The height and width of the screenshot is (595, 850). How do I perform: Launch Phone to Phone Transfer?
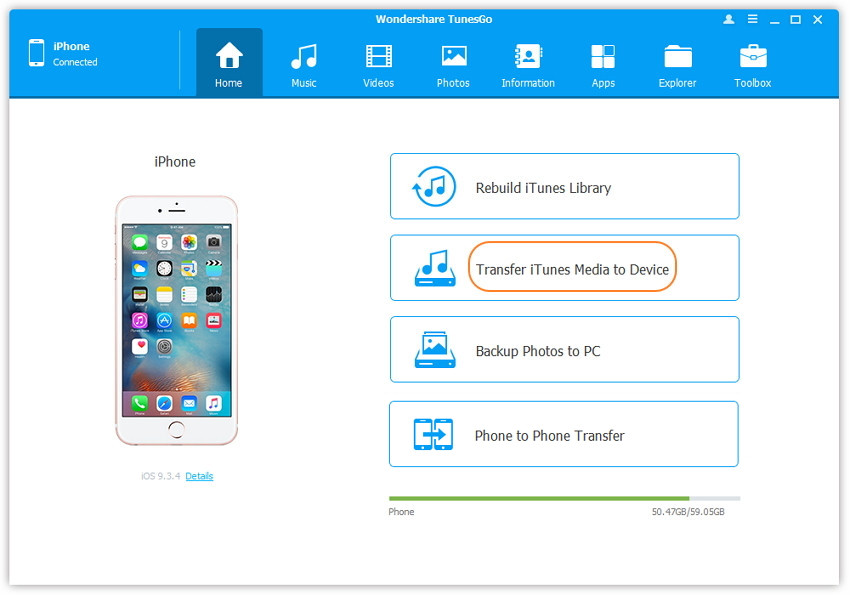tap(563, 435)
